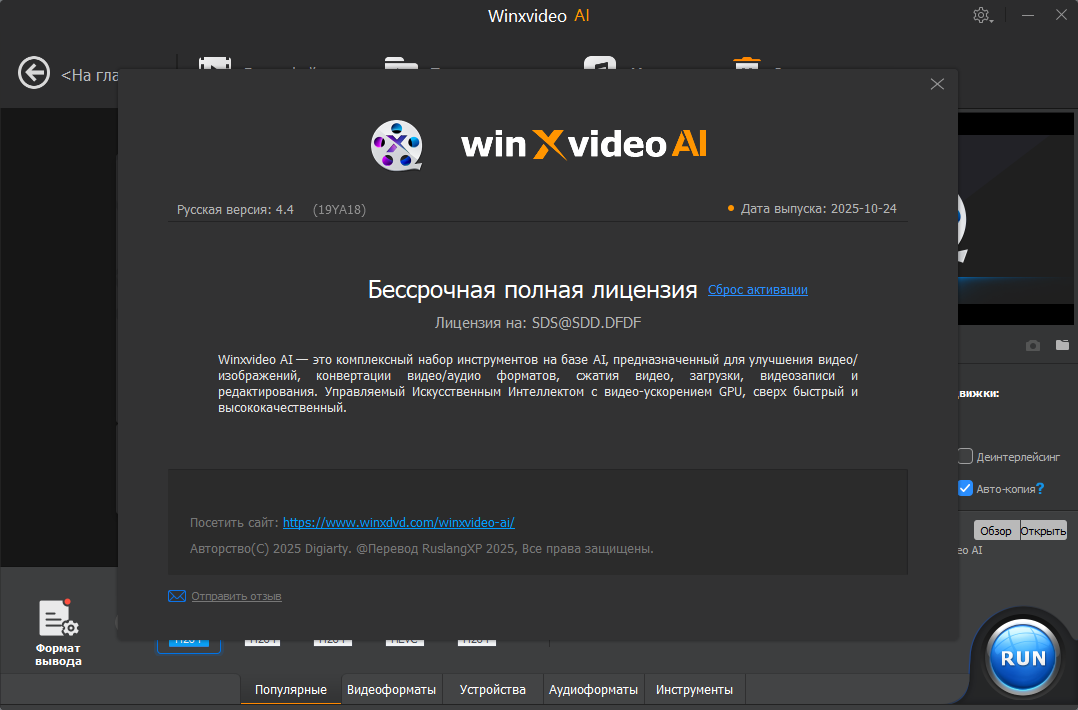Click the Дата выпуска: 2025-10-24 text
Image resolution: width=1078 pixels, height=710 pixels.
pyautogui.click(x=818, y=209)
